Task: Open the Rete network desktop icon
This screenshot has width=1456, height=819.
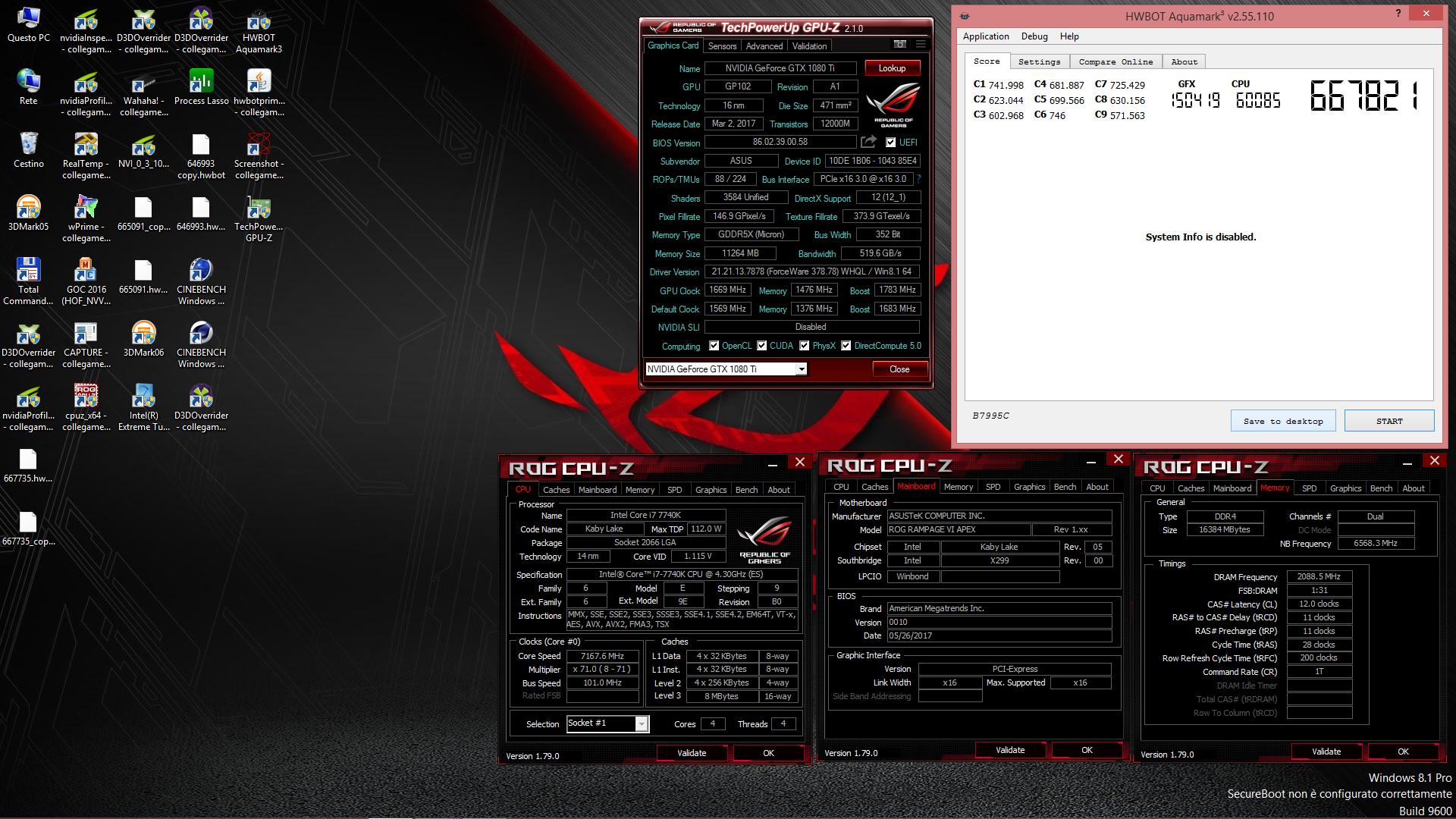Action: (29, 87)
